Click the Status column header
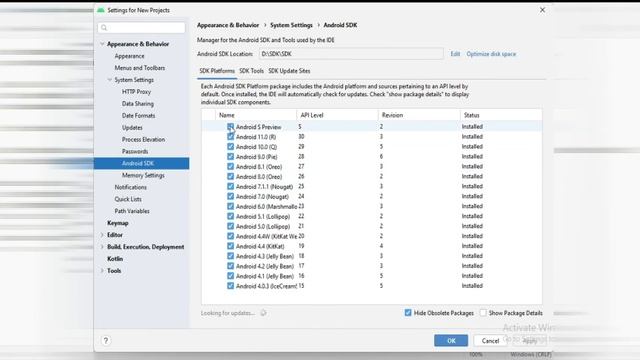The height and width of the screenshot is (360, 640). 501,115
